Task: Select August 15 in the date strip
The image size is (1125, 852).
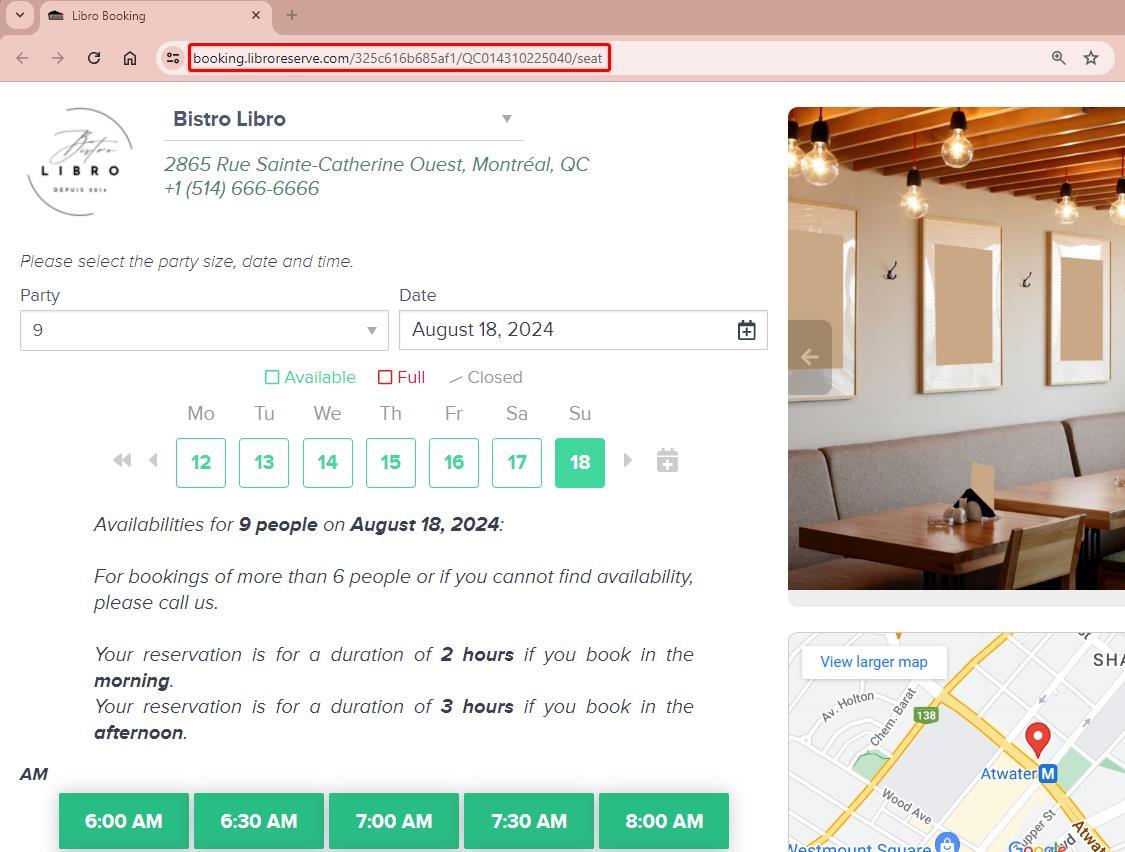Action: click(390, 462)
